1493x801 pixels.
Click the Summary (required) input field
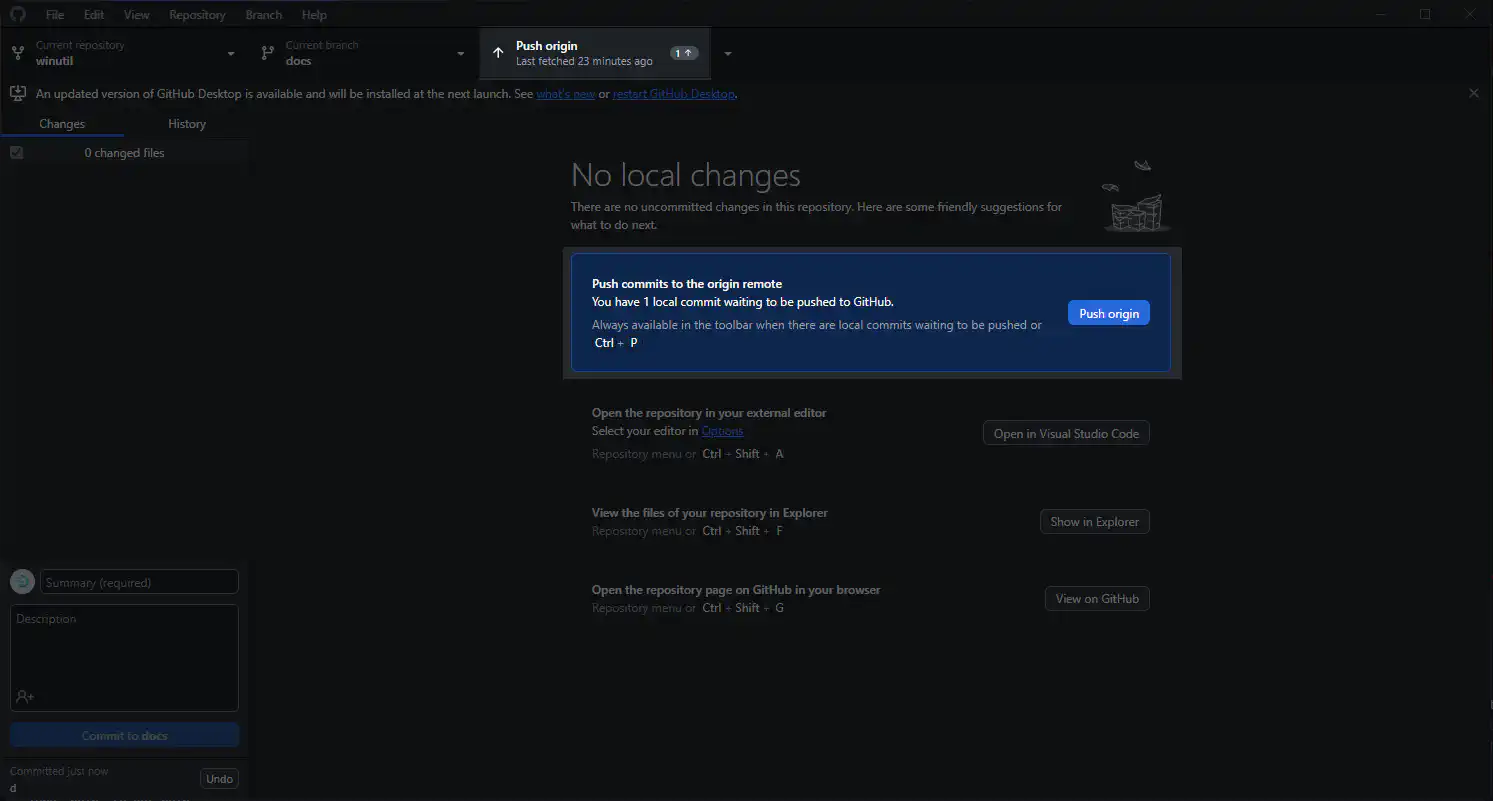coord(139,582)
